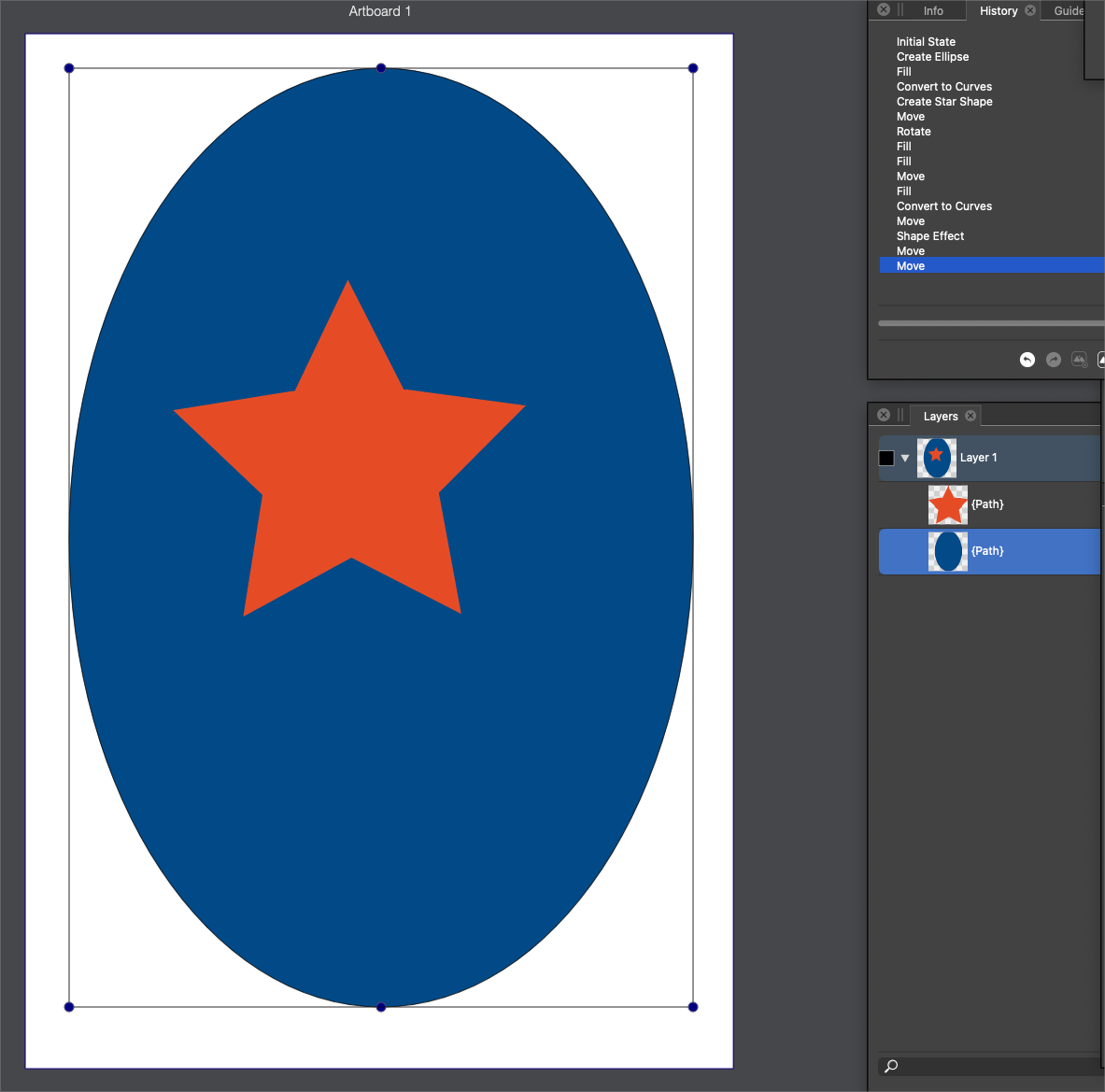The width and height of the screenshot is (1105, 1092).
Task: Click the orange star on the canvas
Action: 351,467
